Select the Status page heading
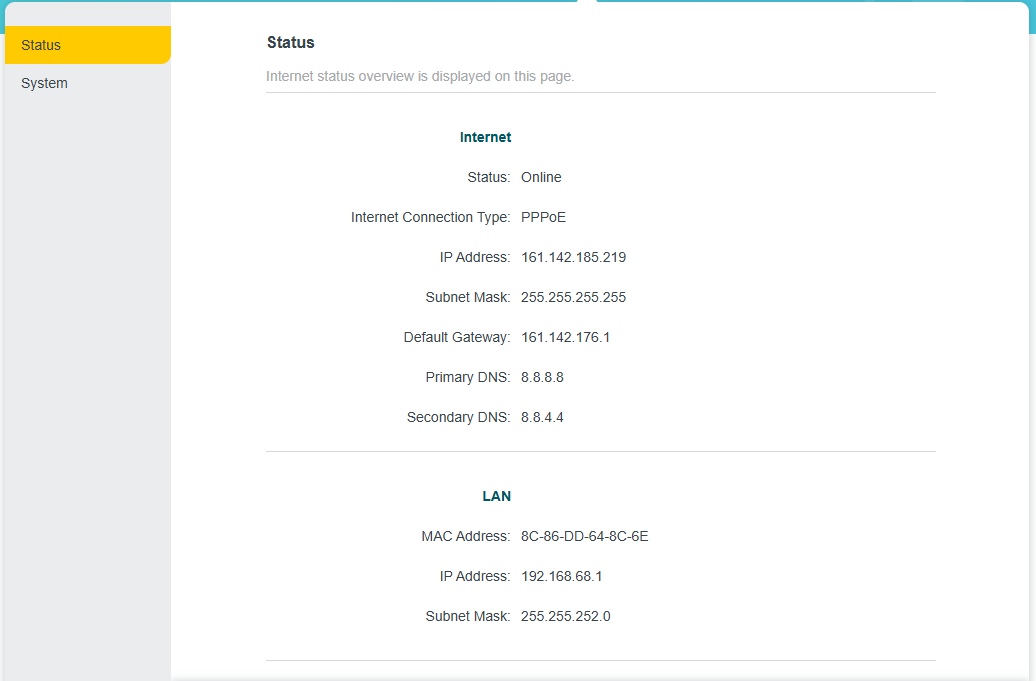The height and width of the screenshot is (681, 1036). (x=291, y=42)
